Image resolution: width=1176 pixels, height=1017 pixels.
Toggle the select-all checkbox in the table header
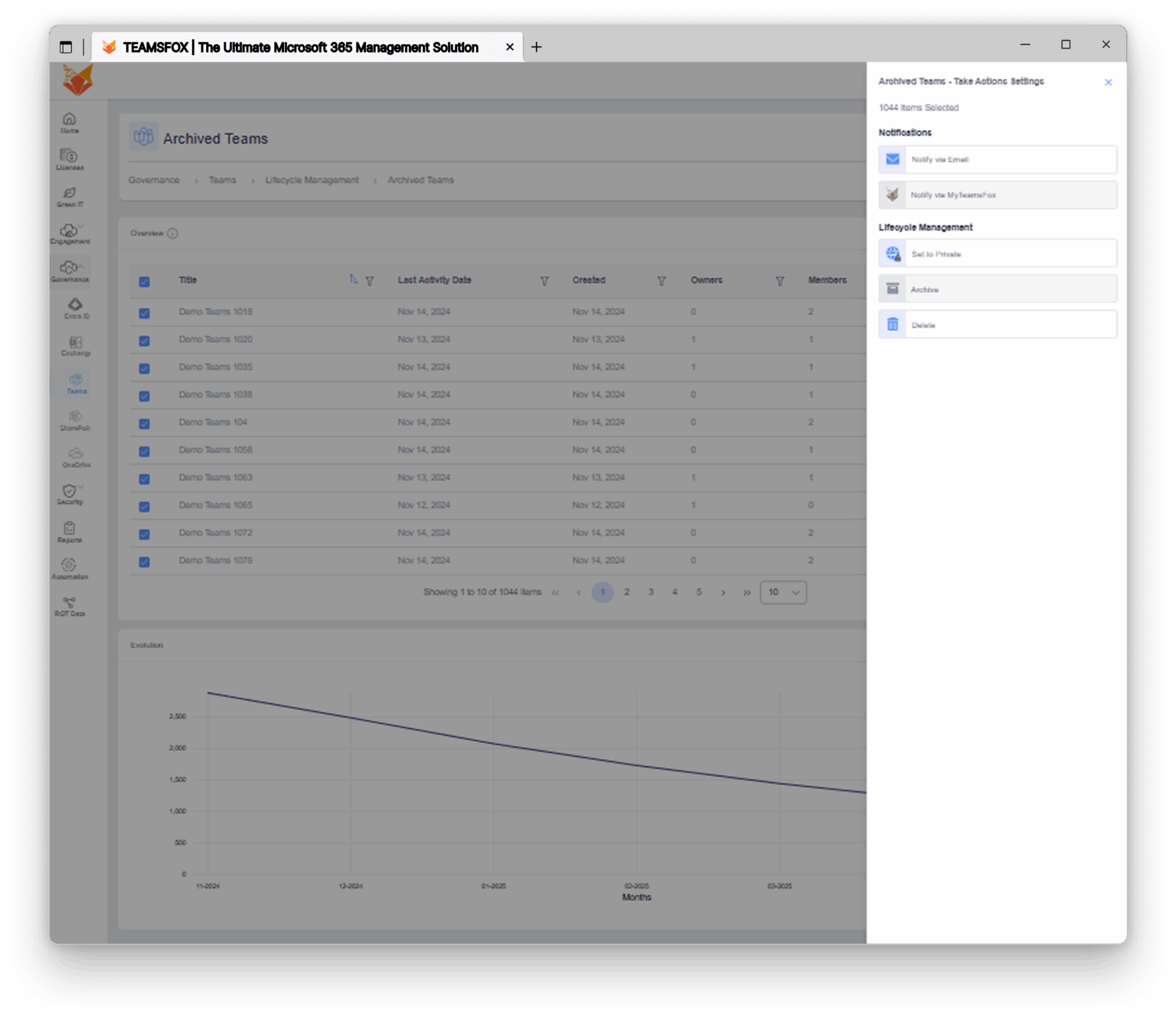[144, 282]
